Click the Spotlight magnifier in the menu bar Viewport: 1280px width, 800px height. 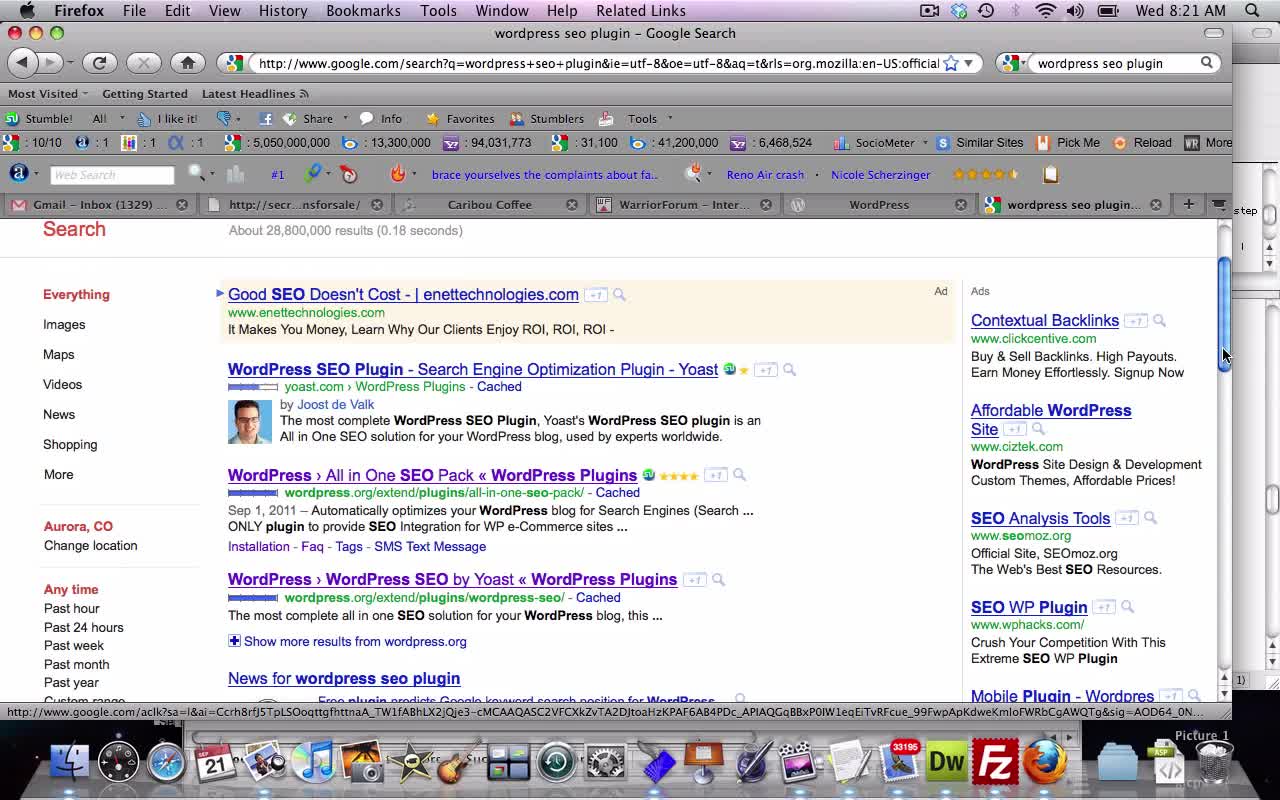tap(1252, 10)
